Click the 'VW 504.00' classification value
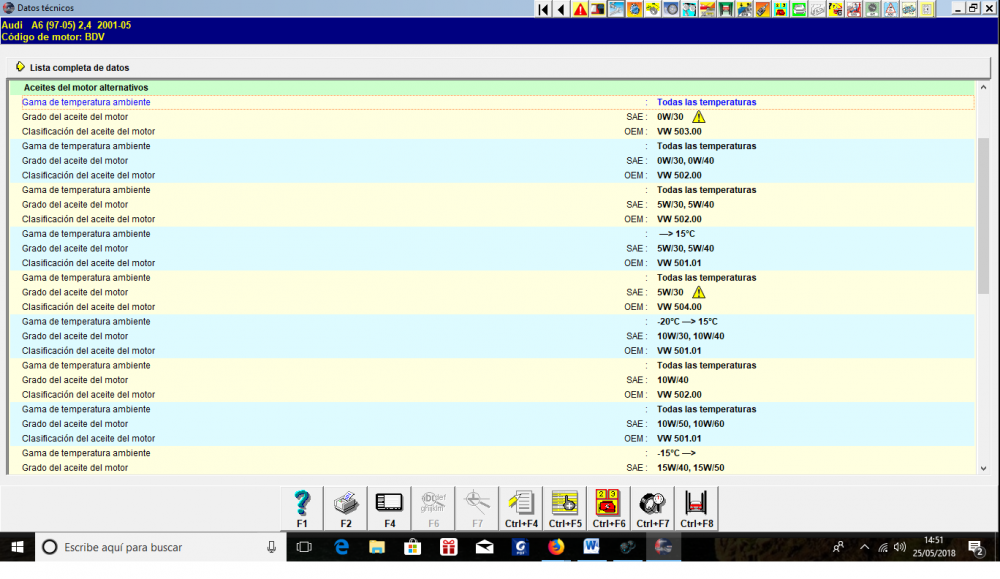Image resolution: width=1000 pixels, height=579 pixels. tap(679, 307)
